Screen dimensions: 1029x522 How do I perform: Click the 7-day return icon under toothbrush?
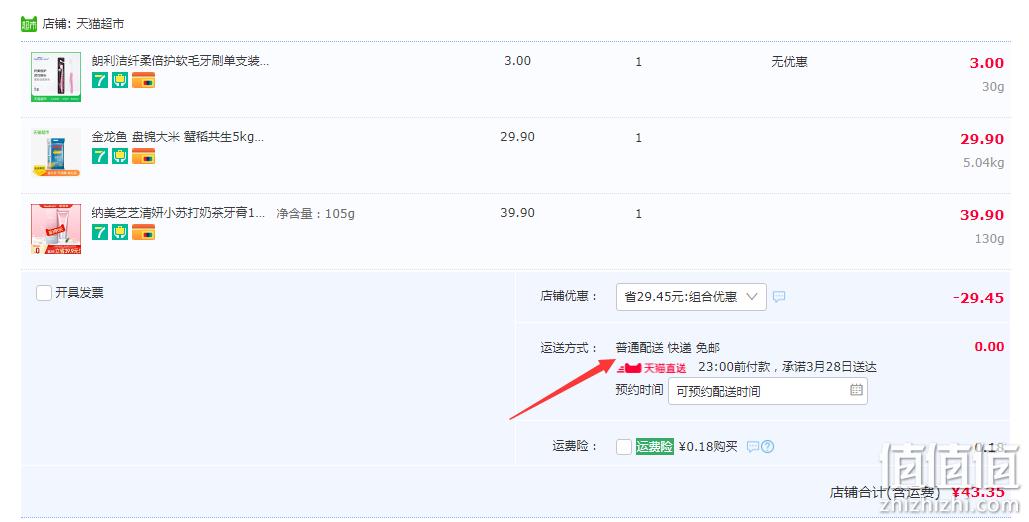pyautogui.click(x=100, y=80)
